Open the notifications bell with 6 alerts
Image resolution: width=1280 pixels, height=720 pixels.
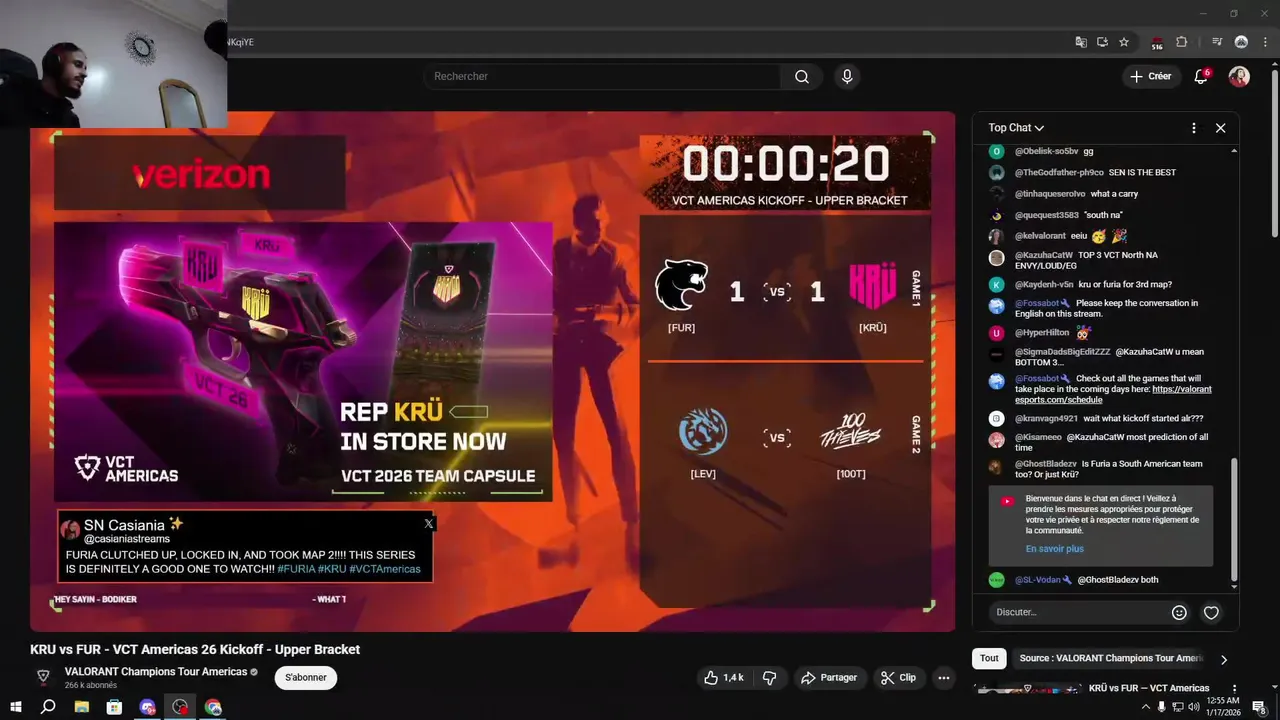coord(1202,77)
